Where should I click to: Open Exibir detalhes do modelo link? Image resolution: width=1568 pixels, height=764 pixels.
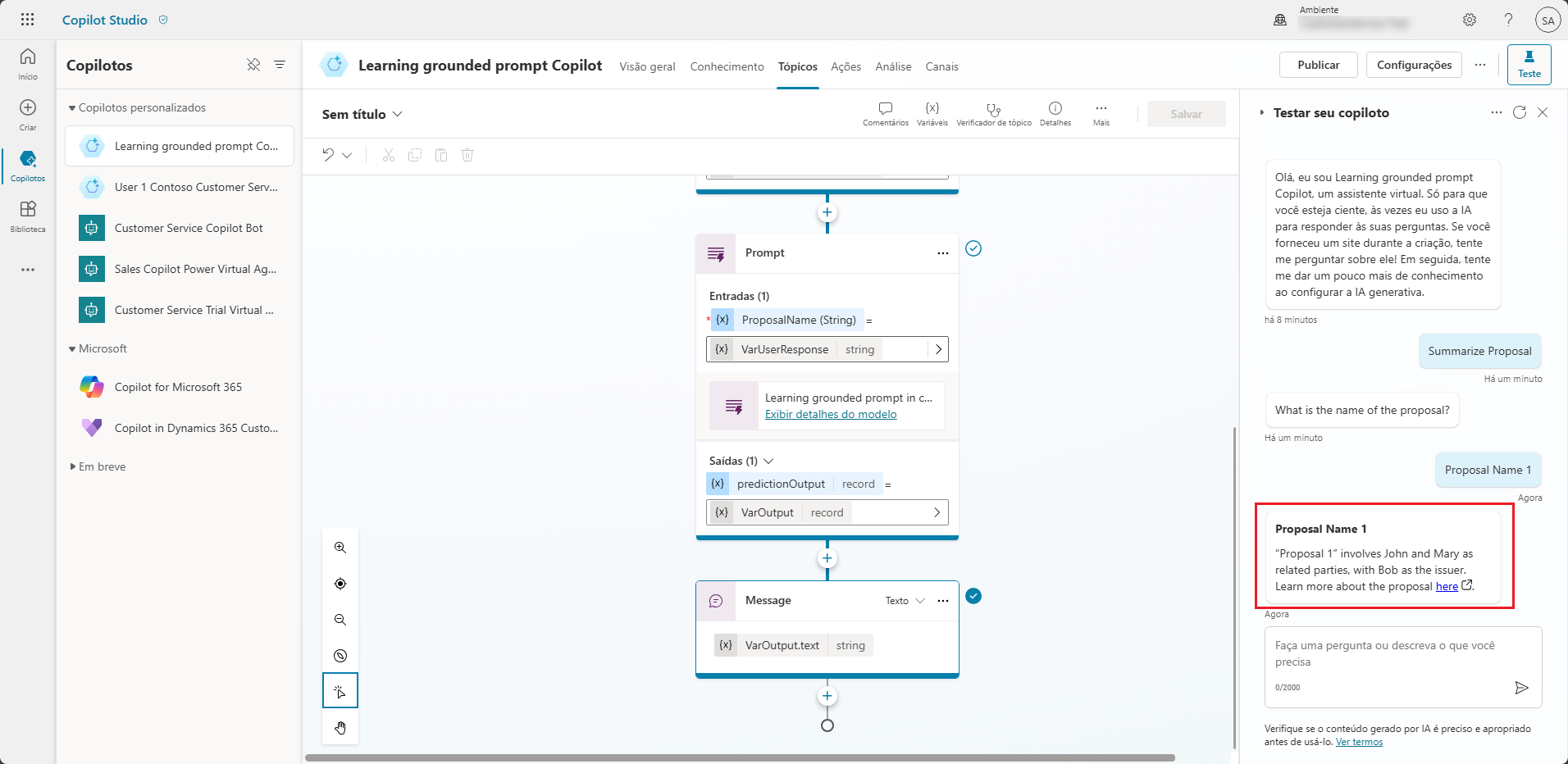tap(831, 415)
